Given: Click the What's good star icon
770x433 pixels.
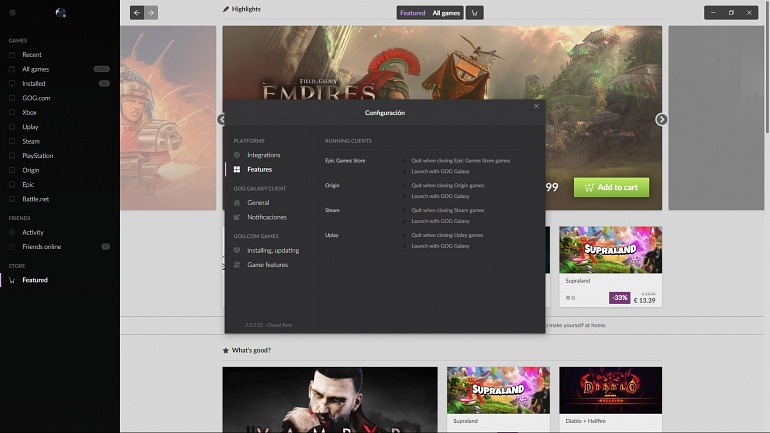Looking at the screenshot, I should coord(226,351).
